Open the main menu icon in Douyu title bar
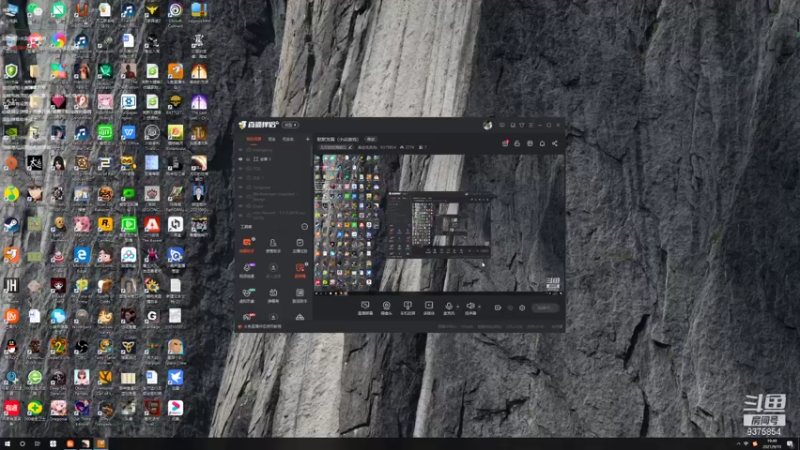800x450 pixels. pos(531,125)
